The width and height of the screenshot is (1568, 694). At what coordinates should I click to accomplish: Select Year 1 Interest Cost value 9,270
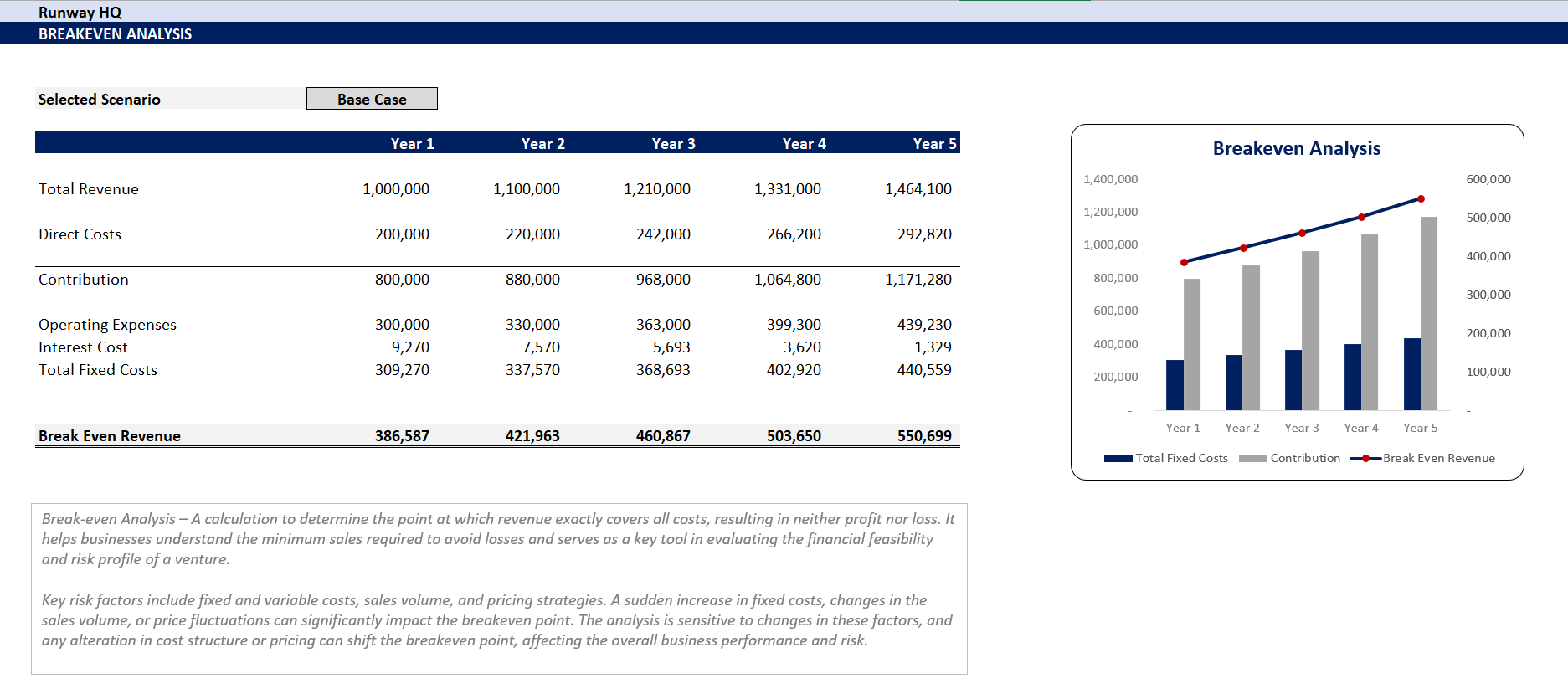pyautogui.click(x=410, y=347)
